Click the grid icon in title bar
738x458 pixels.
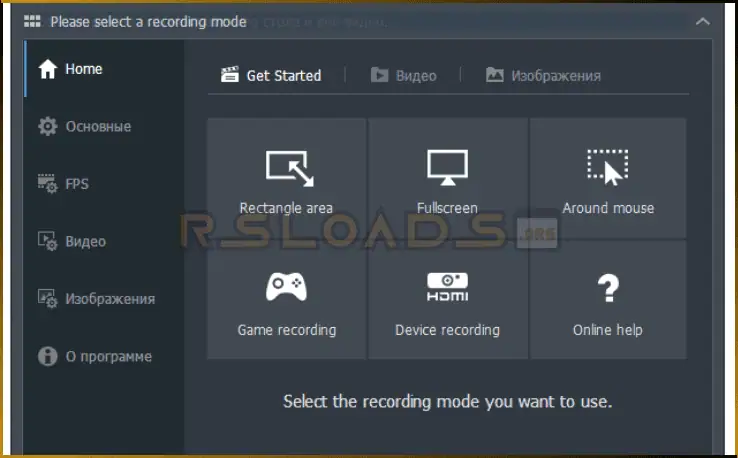coord(32,21)
